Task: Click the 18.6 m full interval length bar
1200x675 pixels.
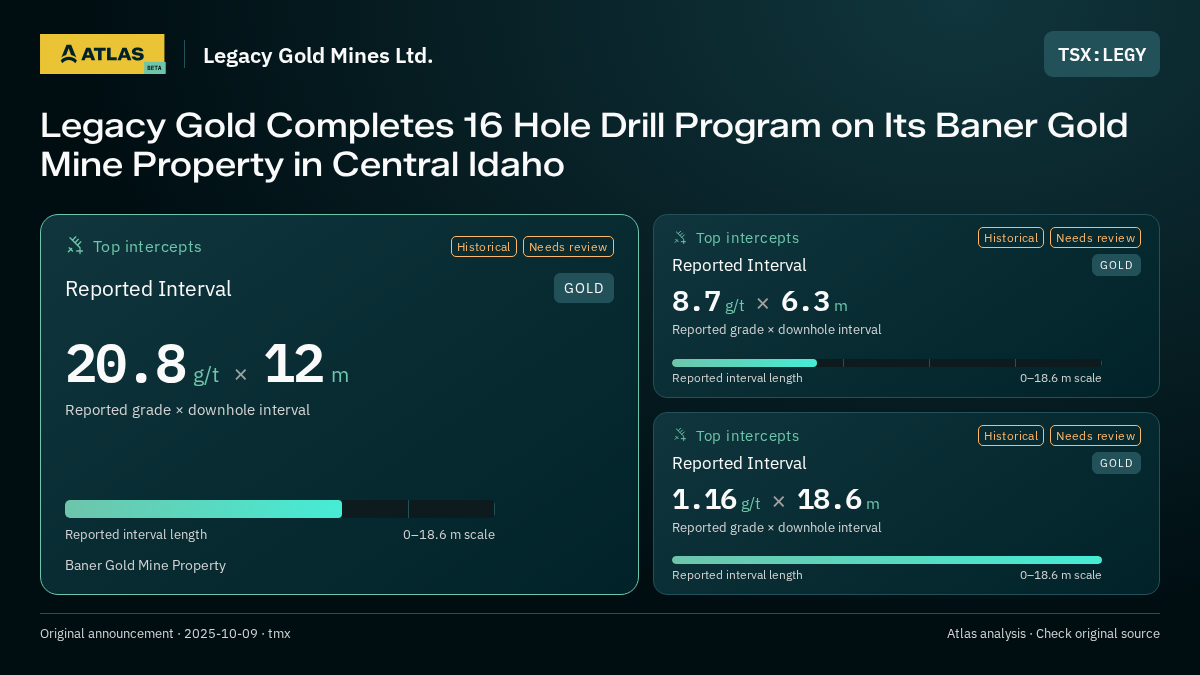Action: pos(887,560)
